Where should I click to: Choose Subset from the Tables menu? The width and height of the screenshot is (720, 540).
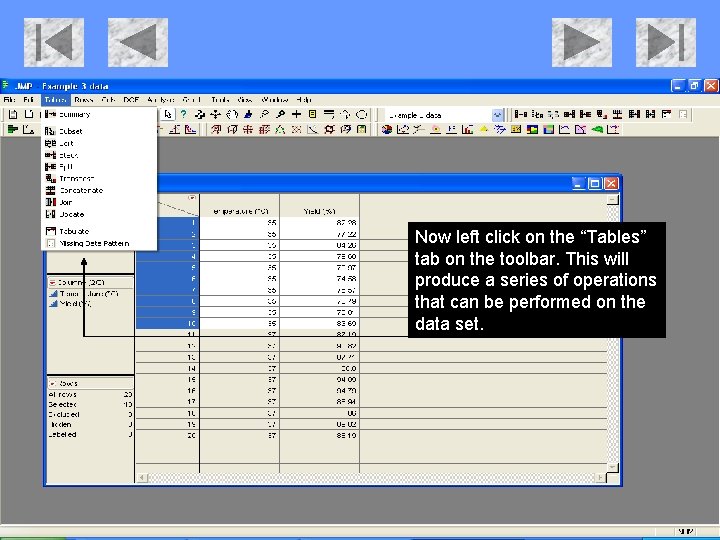pos(99,131)
